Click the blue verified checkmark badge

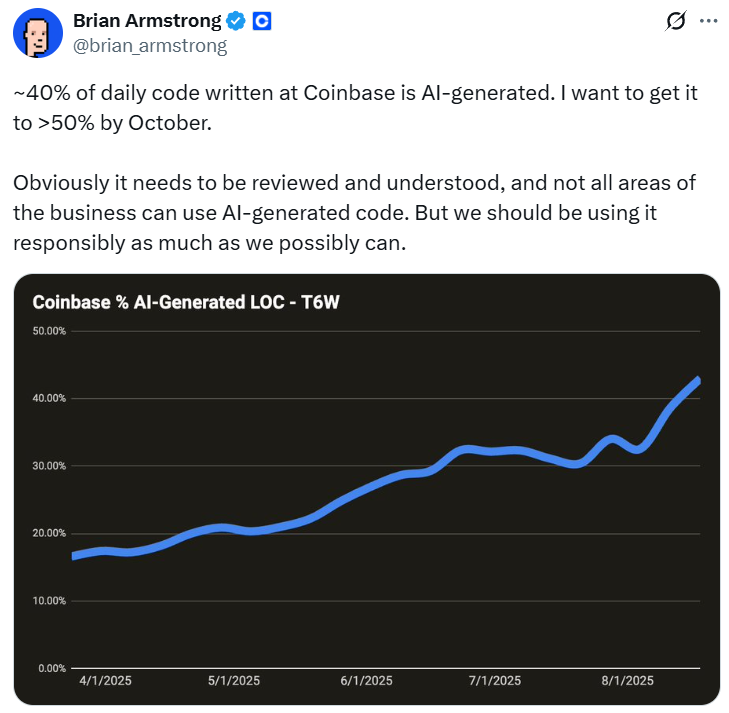235,20
